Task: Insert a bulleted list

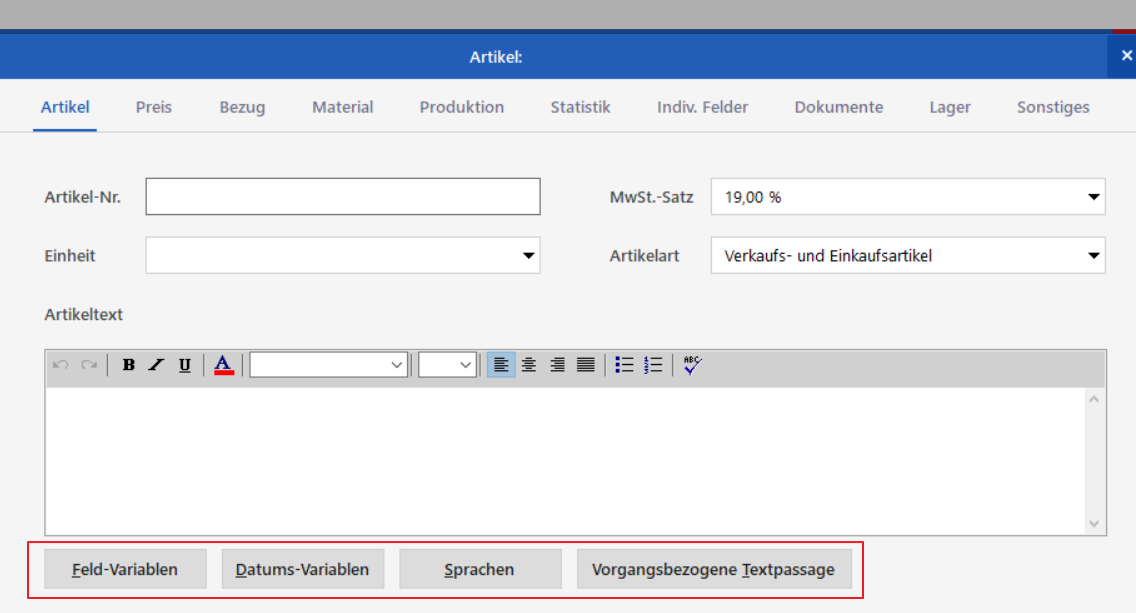Action: coord(624,364)
